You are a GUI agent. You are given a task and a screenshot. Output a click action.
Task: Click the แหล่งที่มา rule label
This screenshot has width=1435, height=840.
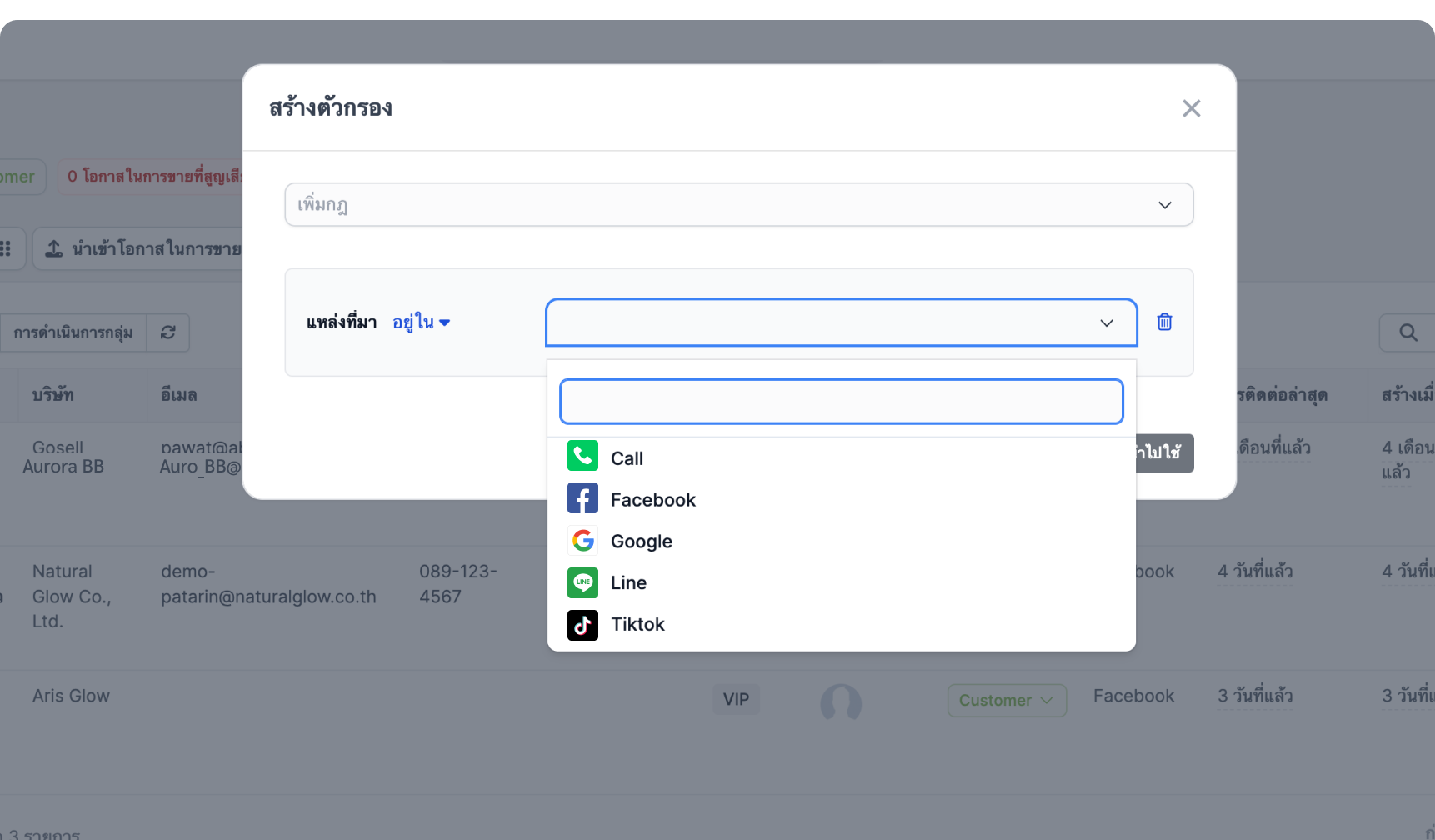coord(342,322)
